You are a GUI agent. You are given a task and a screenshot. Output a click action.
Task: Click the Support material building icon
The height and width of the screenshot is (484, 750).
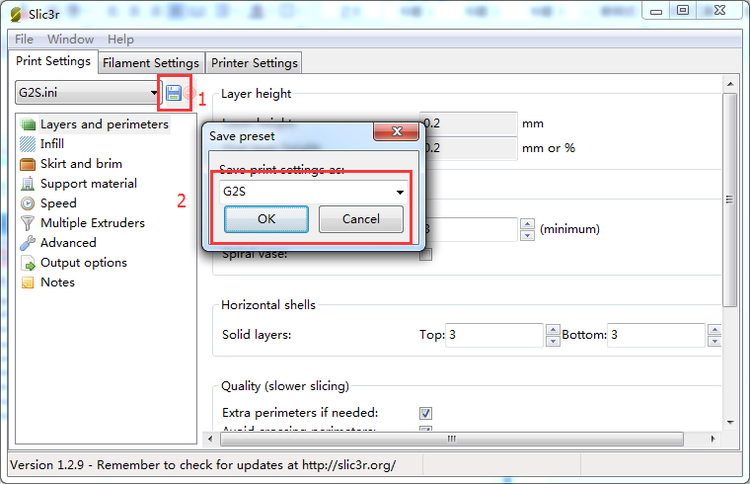[28, 184]
